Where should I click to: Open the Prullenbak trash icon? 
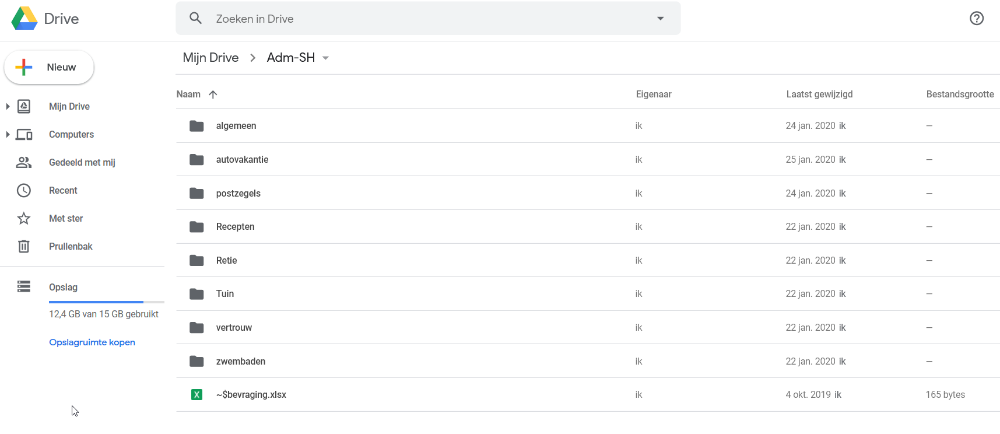pos(24,246)
